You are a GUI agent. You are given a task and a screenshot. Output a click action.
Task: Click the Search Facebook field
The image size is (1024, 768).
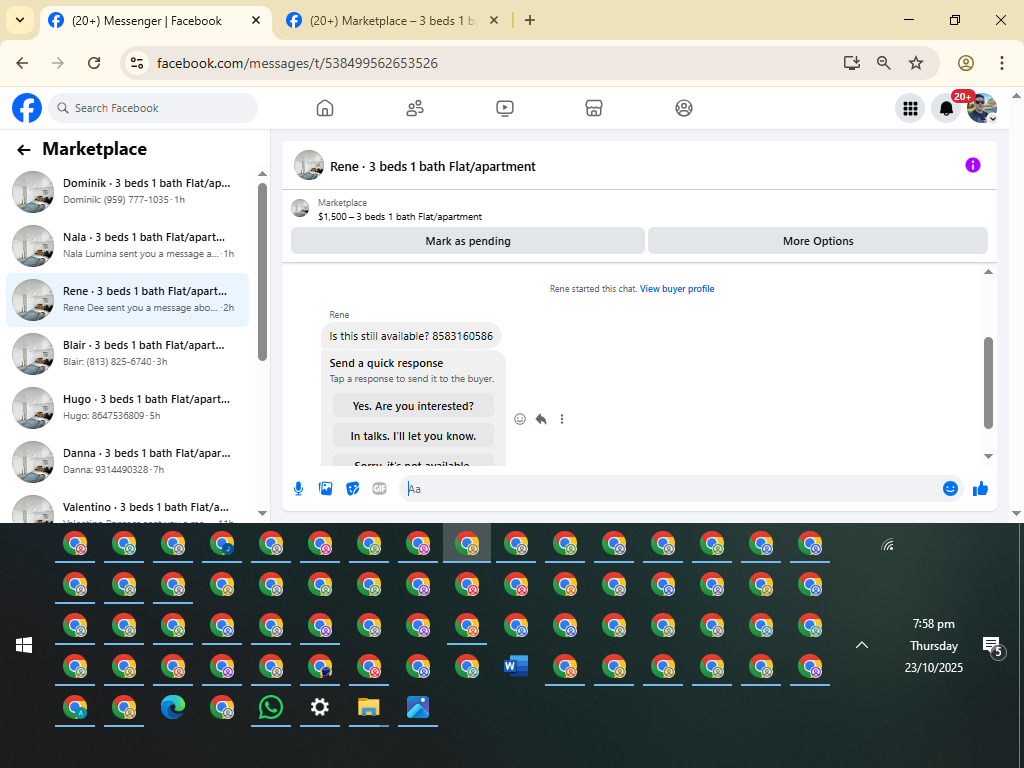point(153,108)
